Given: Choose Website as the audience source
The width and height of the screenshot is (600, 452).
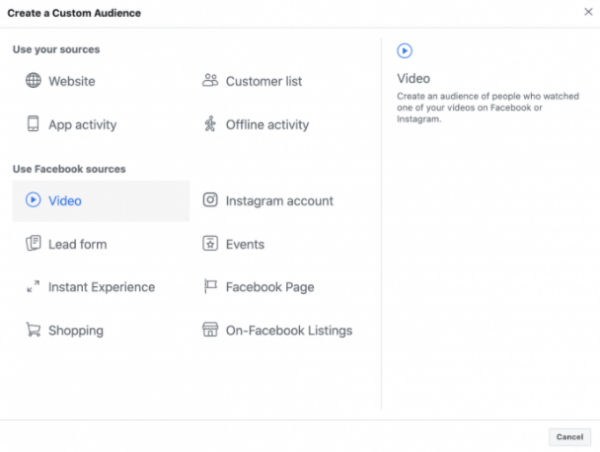Looking at the screenshot, I should pos(72,81).
